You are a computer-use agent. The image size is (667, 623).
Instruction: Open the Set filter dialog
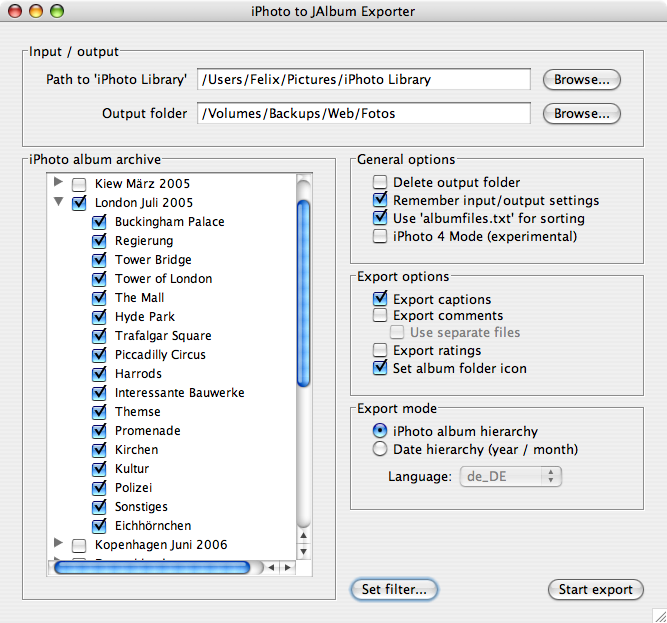click(394, 589)
